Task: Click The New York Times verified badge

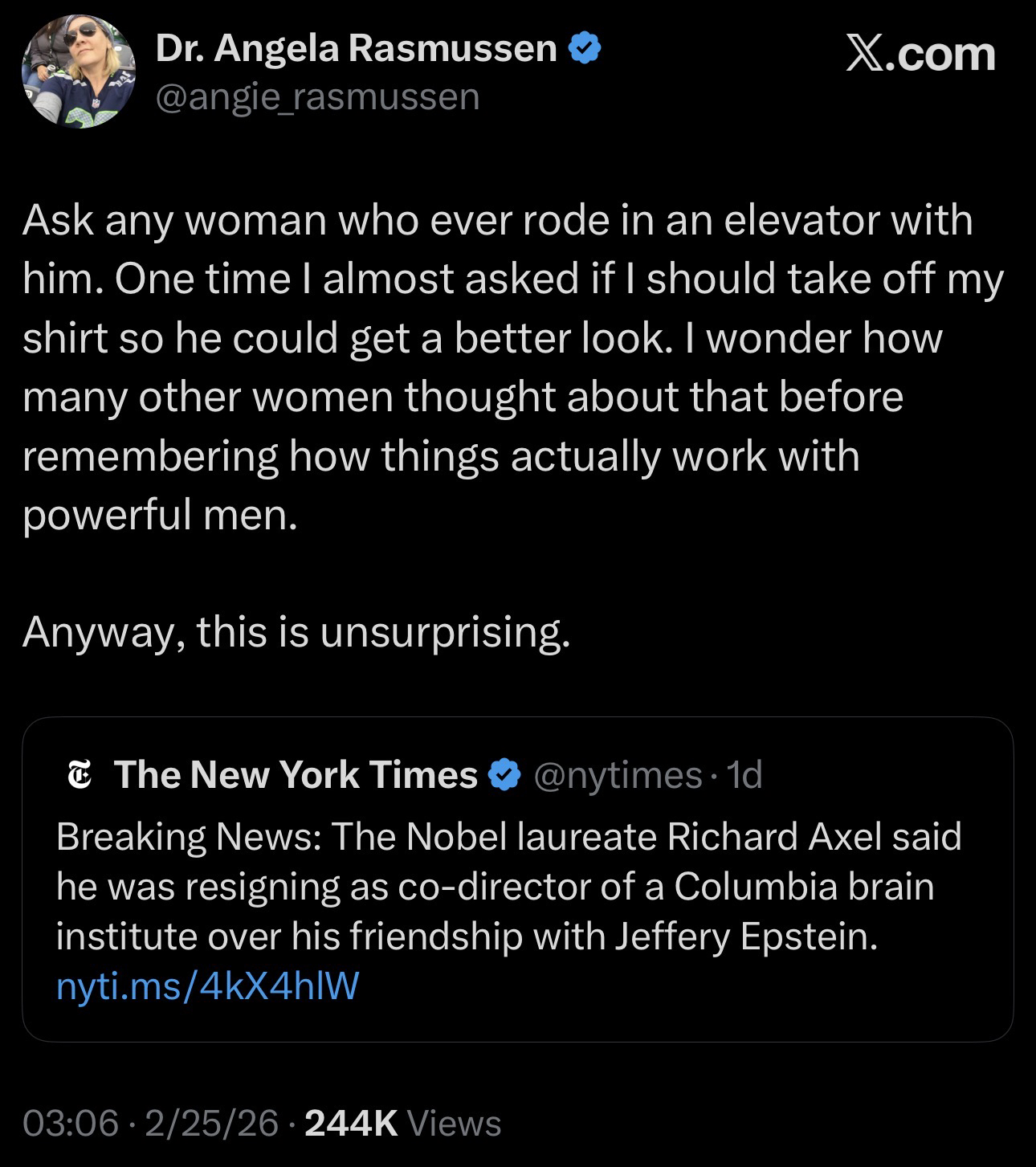Action: 504,775
